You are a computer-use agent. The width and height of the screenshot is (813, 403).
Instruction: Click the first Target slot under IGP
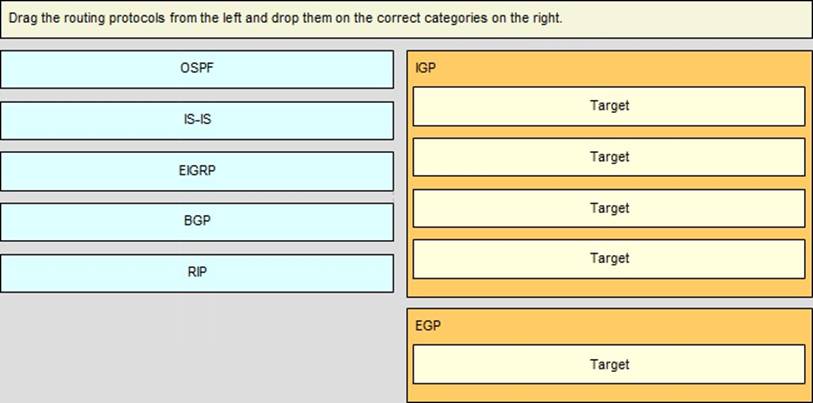click(x=608, y=106)
